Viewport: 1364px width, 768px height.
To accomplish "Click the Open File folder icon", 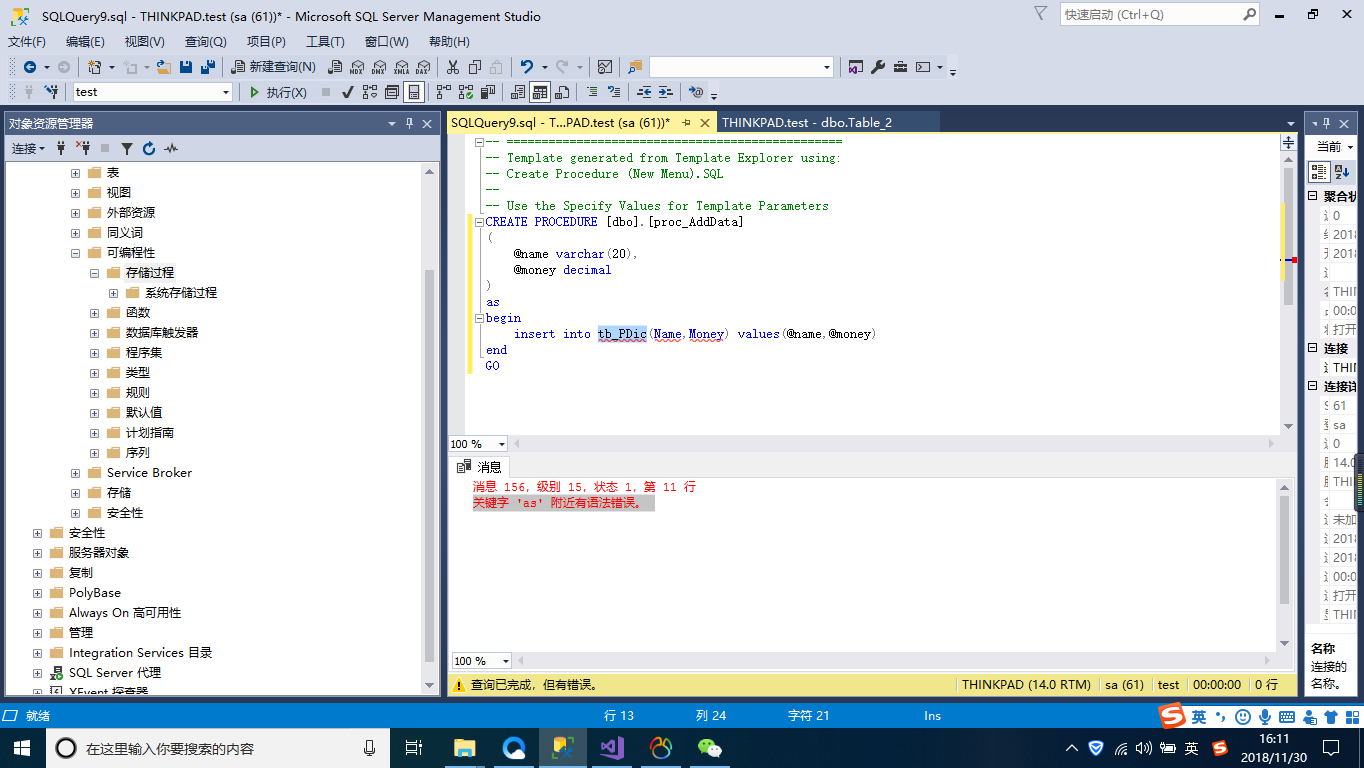I will (x=164, y=67).
